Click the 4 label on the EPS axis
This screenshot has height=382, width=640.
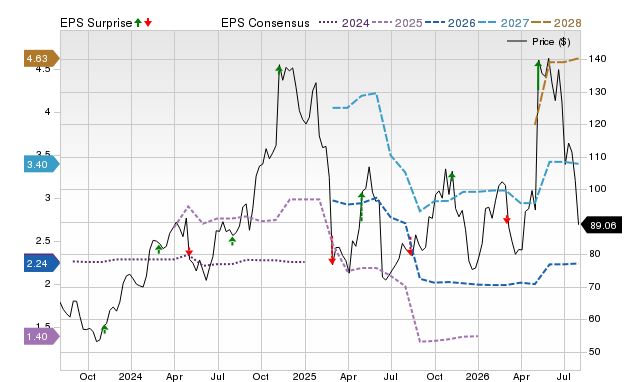pos(47,112)
